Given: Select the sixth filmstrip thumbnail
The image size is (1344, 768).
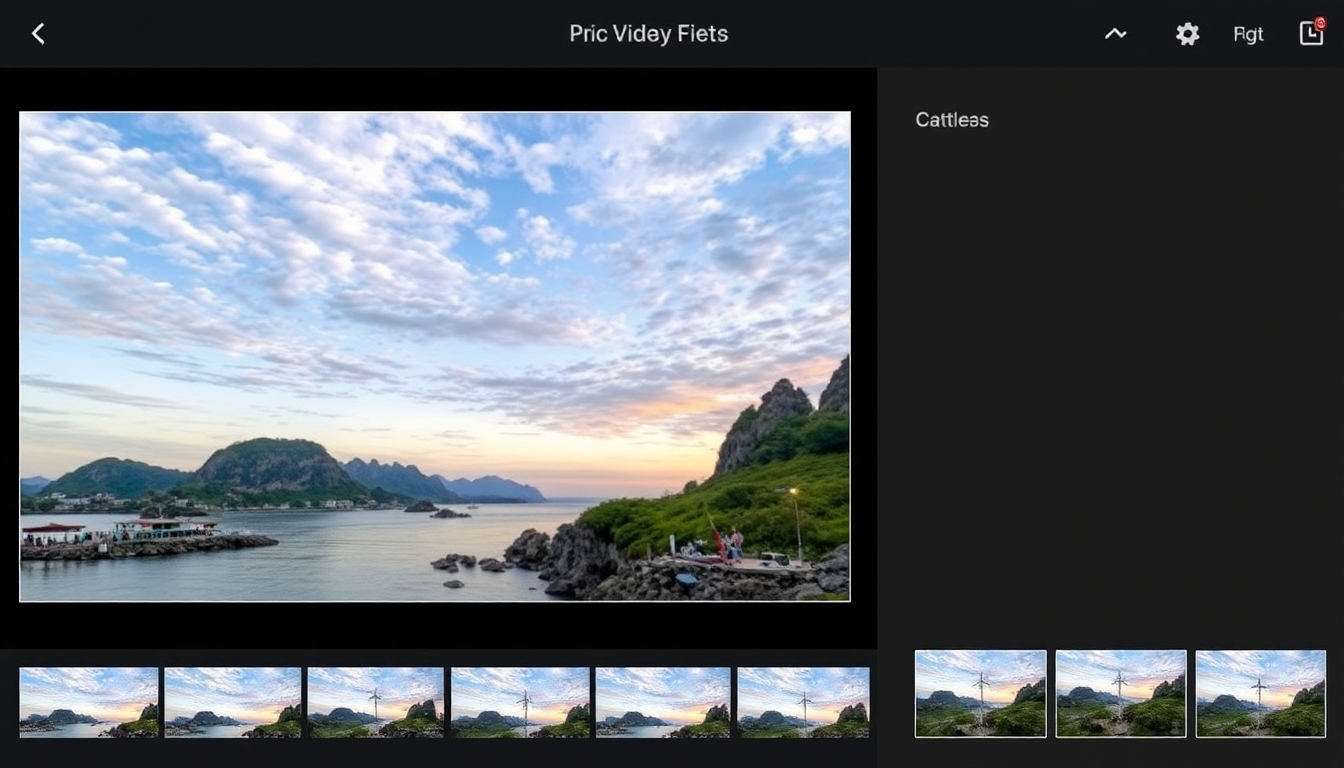Looking at the screenshot, I should click(x=803, y=702).
